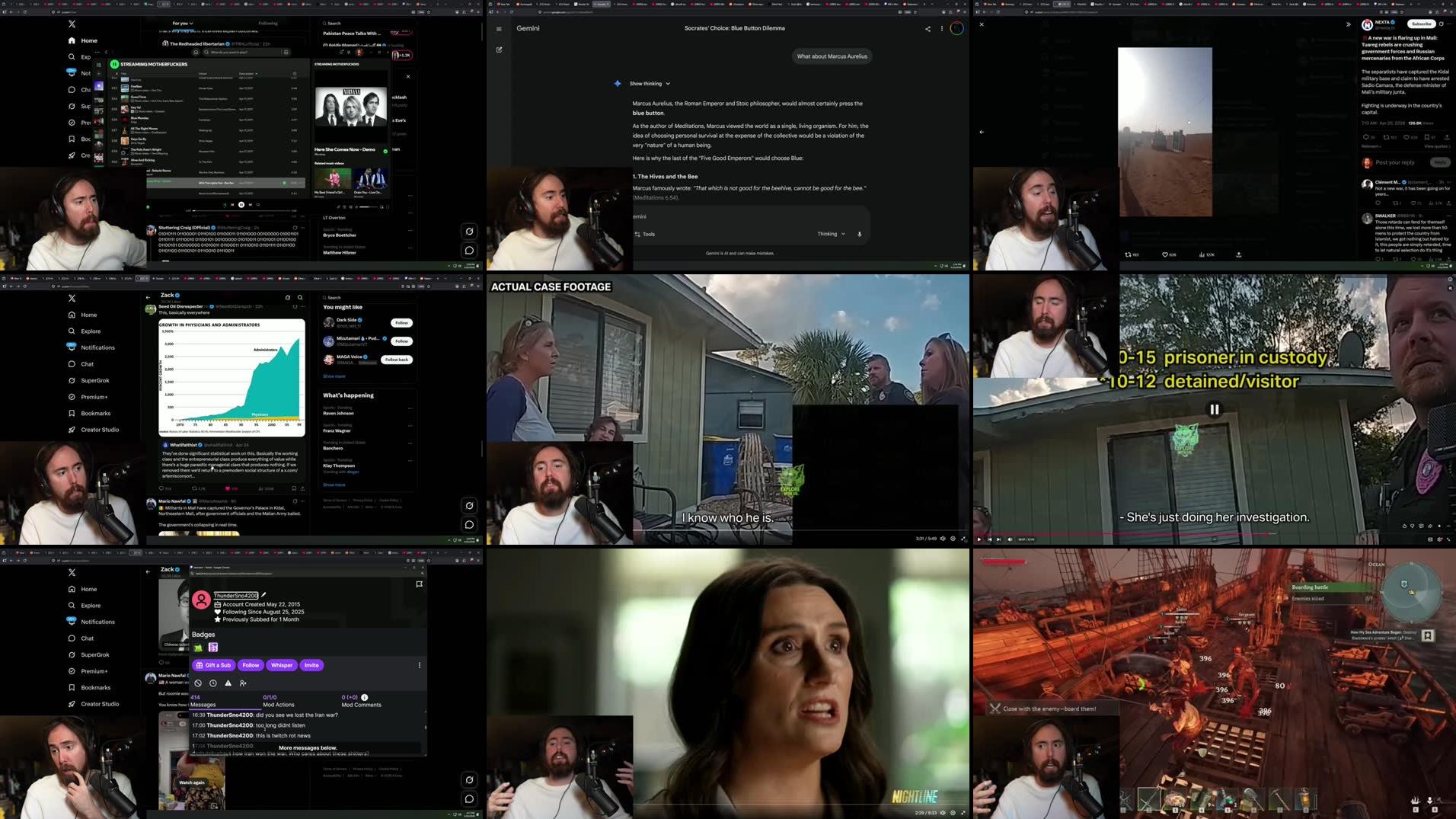Warn ThunderSno4200 with the triangle icon
Image resolution: width=1456 pixels, height=819 pixels.
pyautogui.click(x=228, y=683)
